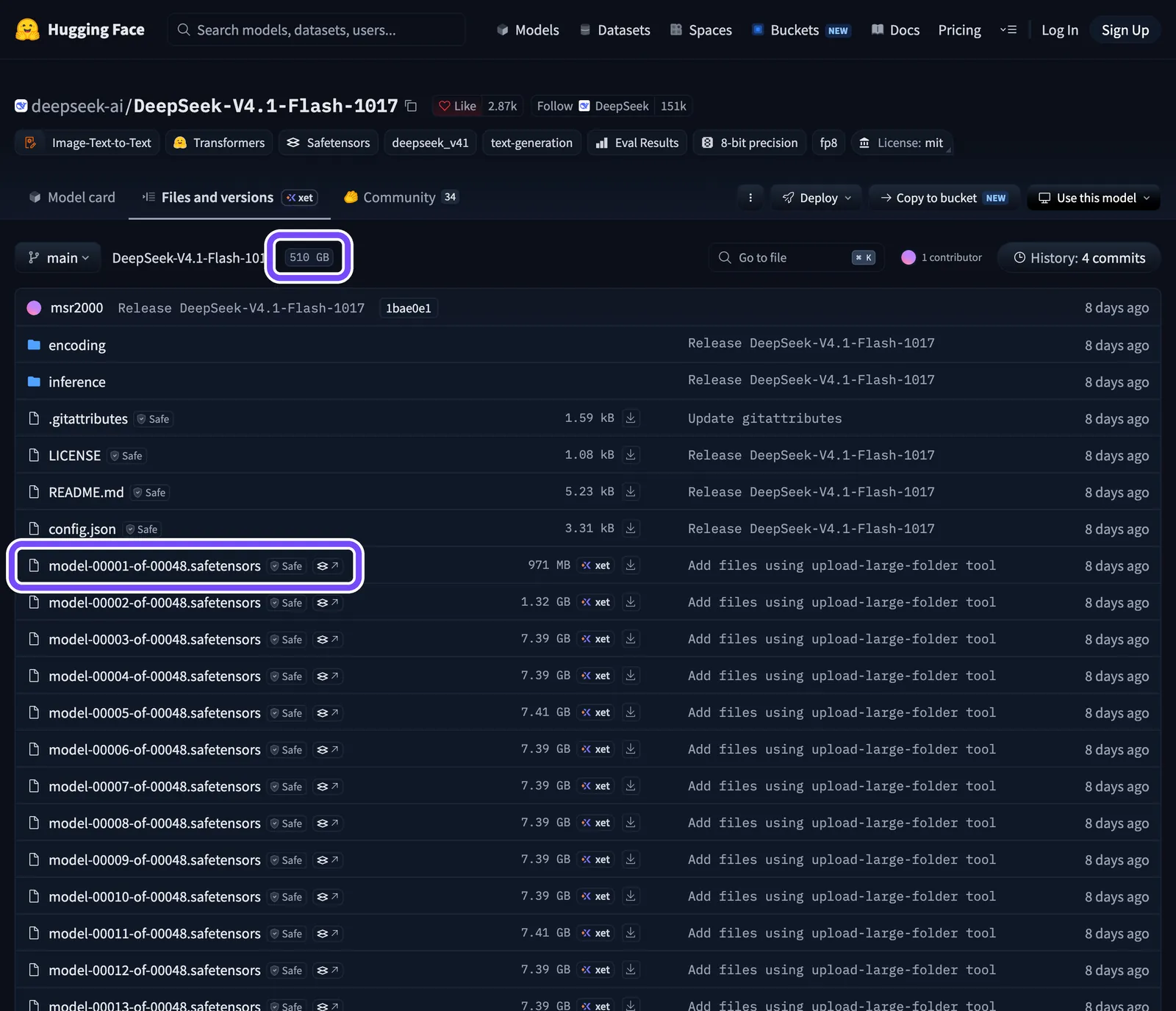Download model-00005-of-00048.safetensors
The width and height of the screenshot is (1176, 1011).
click(631, 712)
